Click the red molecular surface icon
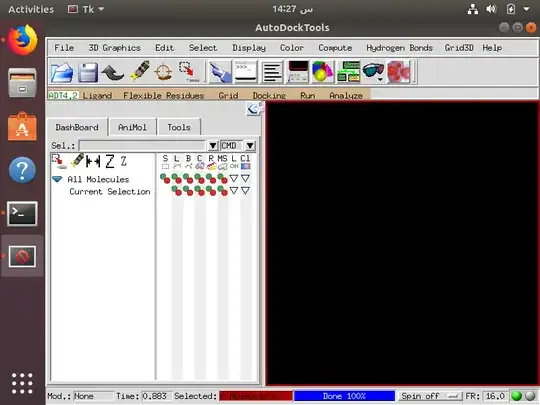The height and width of the screenshot is (405, 540). point(399,72)
